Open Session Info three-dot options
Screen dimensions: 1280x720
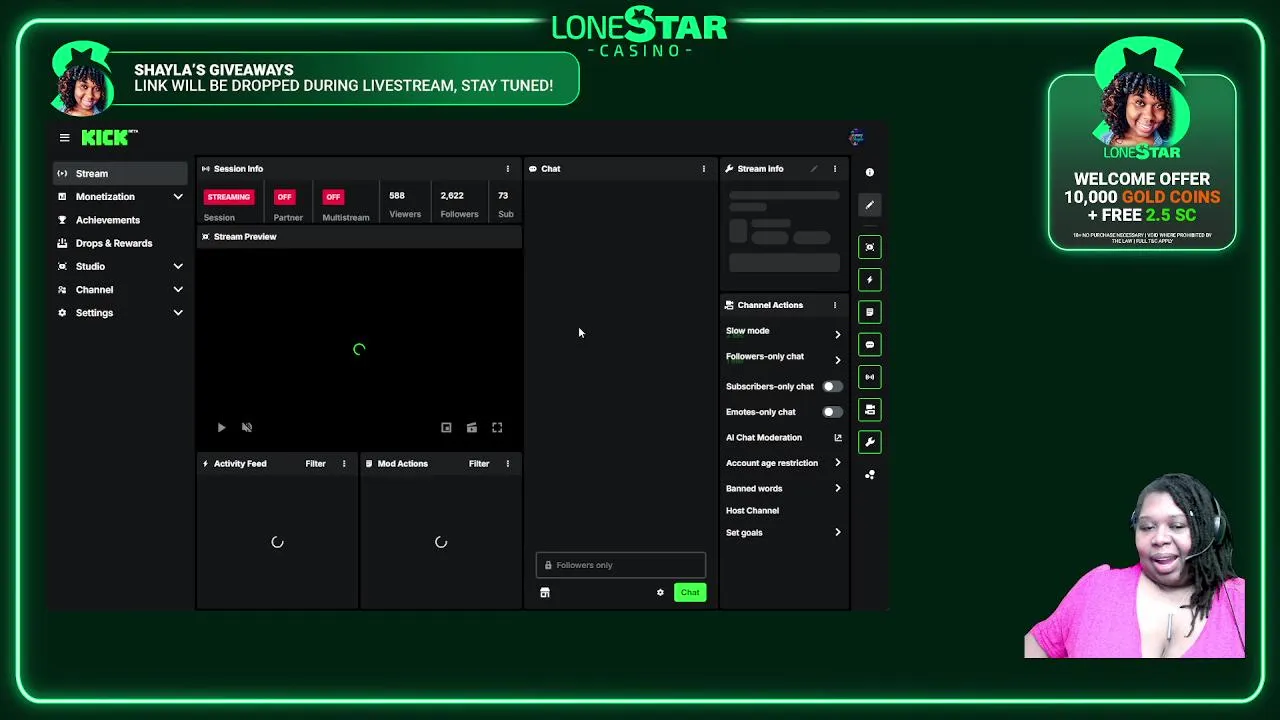pos(507,169)
